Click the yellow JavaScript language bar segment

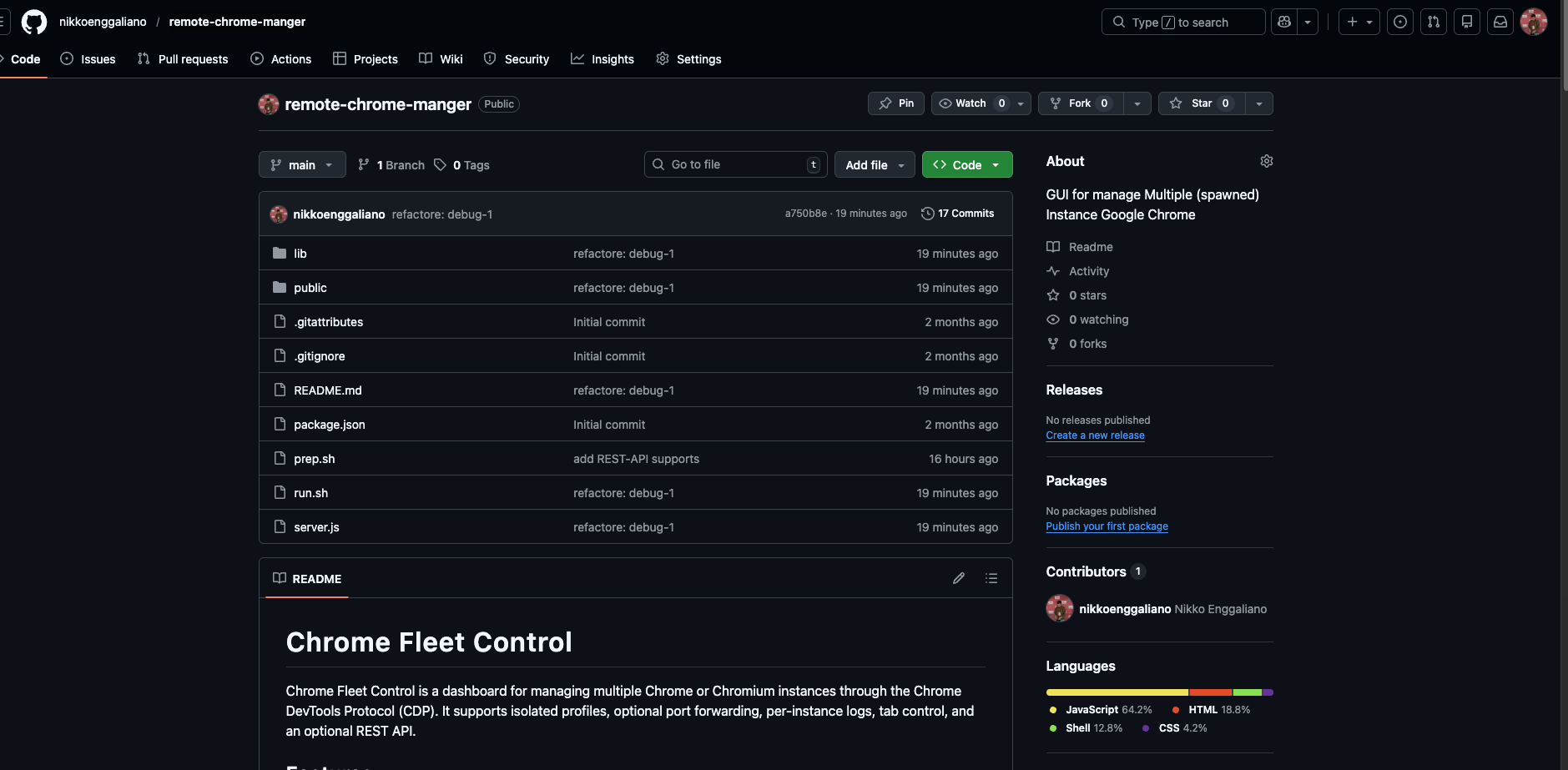coord(1117,692)
